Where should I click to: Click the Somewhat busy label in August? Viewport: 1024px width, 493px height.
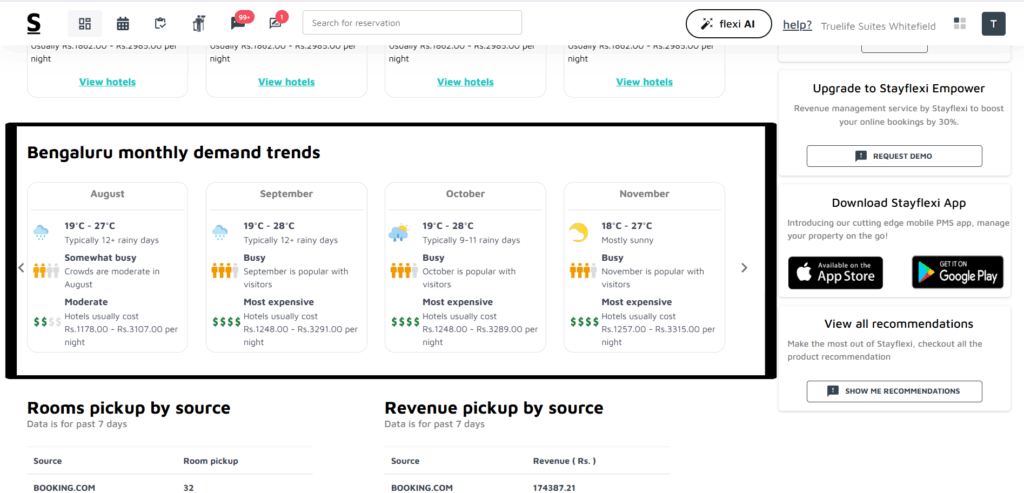click(x=101, y=258)
